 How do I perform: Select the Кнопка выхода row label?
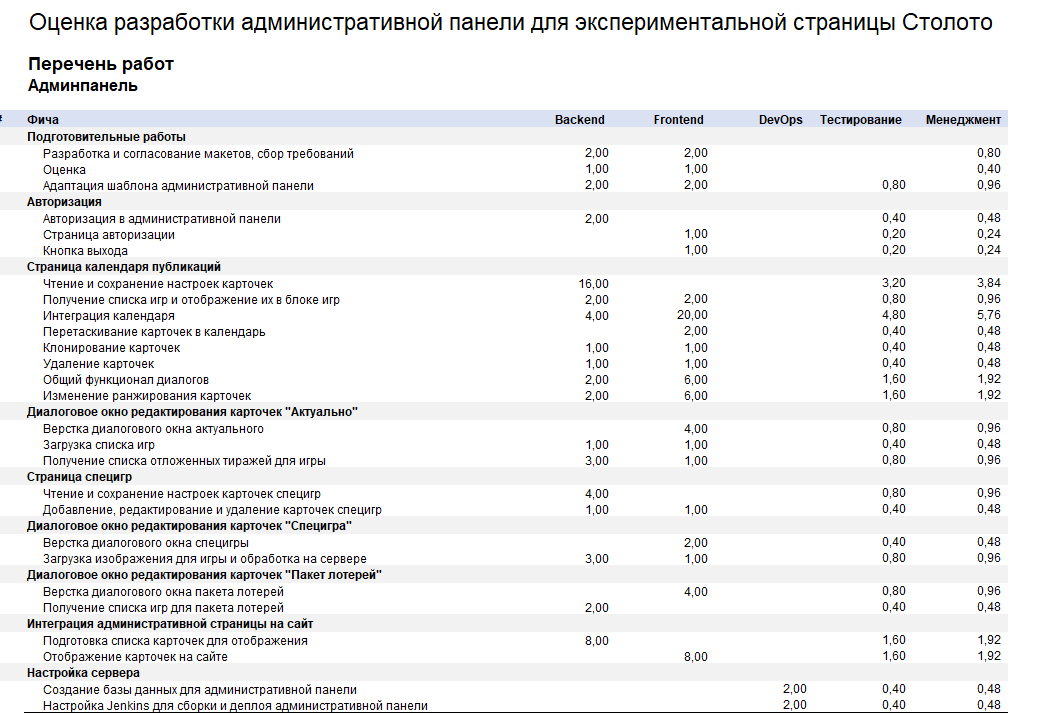click(x=85, y=251)
